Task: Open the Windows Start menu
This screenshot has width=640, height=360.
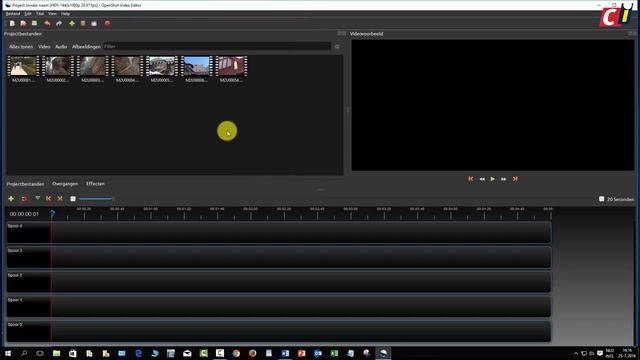Action: (7, 353)
